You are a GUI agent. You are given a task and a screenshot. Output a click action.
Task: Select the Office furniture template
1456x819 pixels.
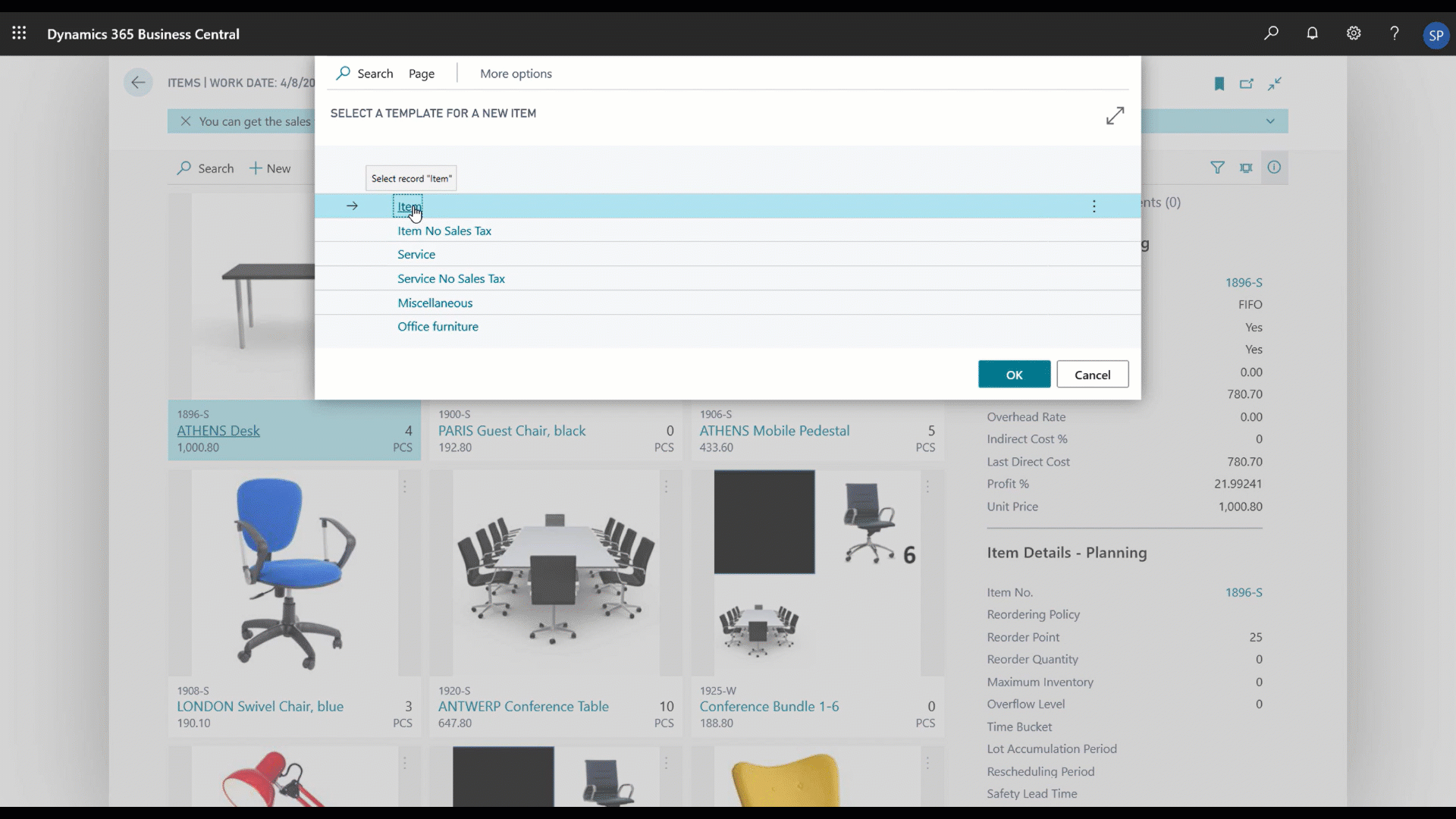coord(438,327)
